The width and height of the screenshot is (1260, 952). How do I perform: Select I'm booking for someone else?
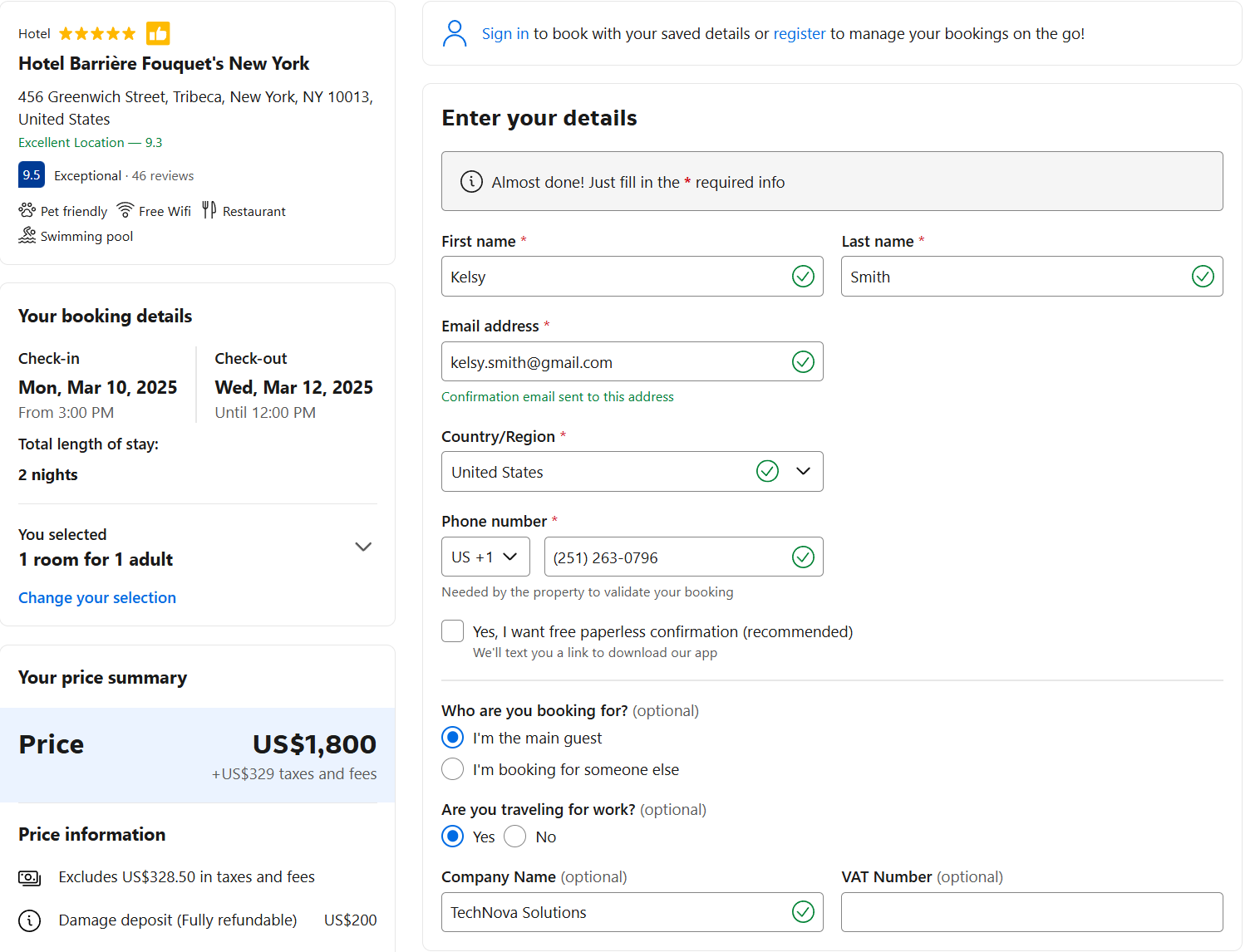pos(453,769)
